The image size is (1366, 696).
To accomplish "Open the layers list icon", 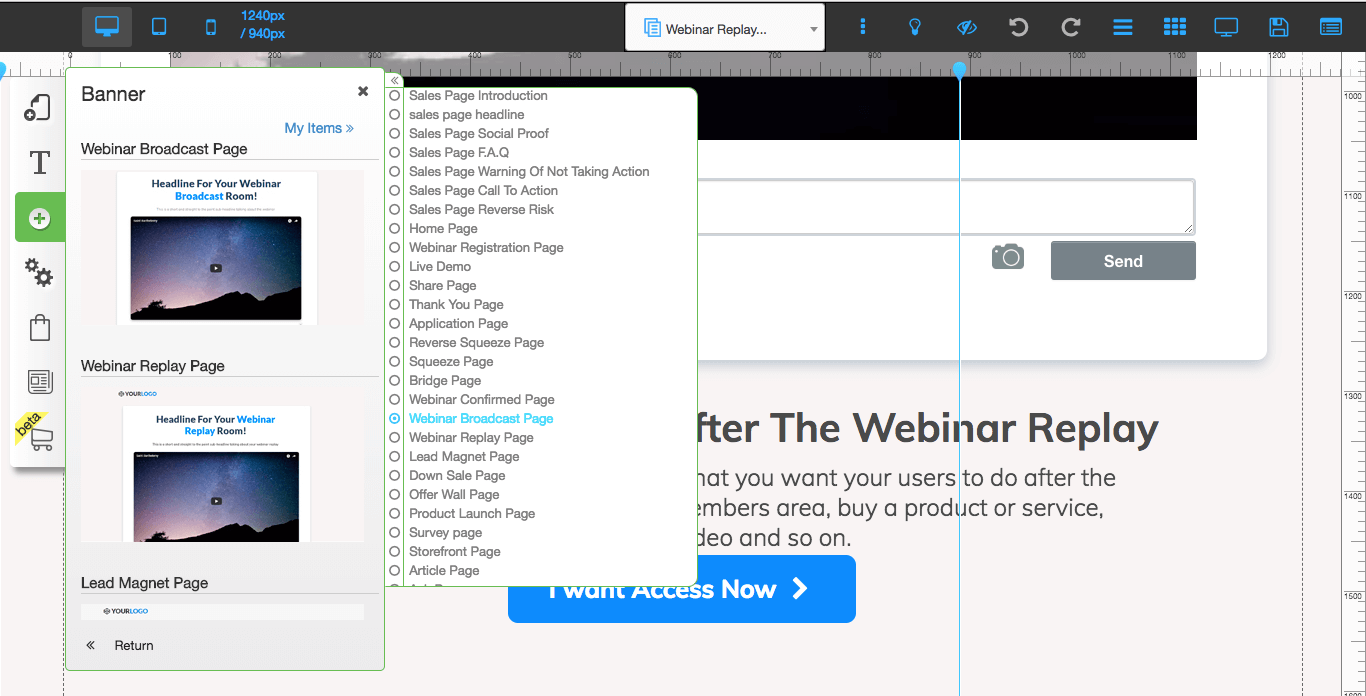I will pyautogui.click(x=1123, y=27).
